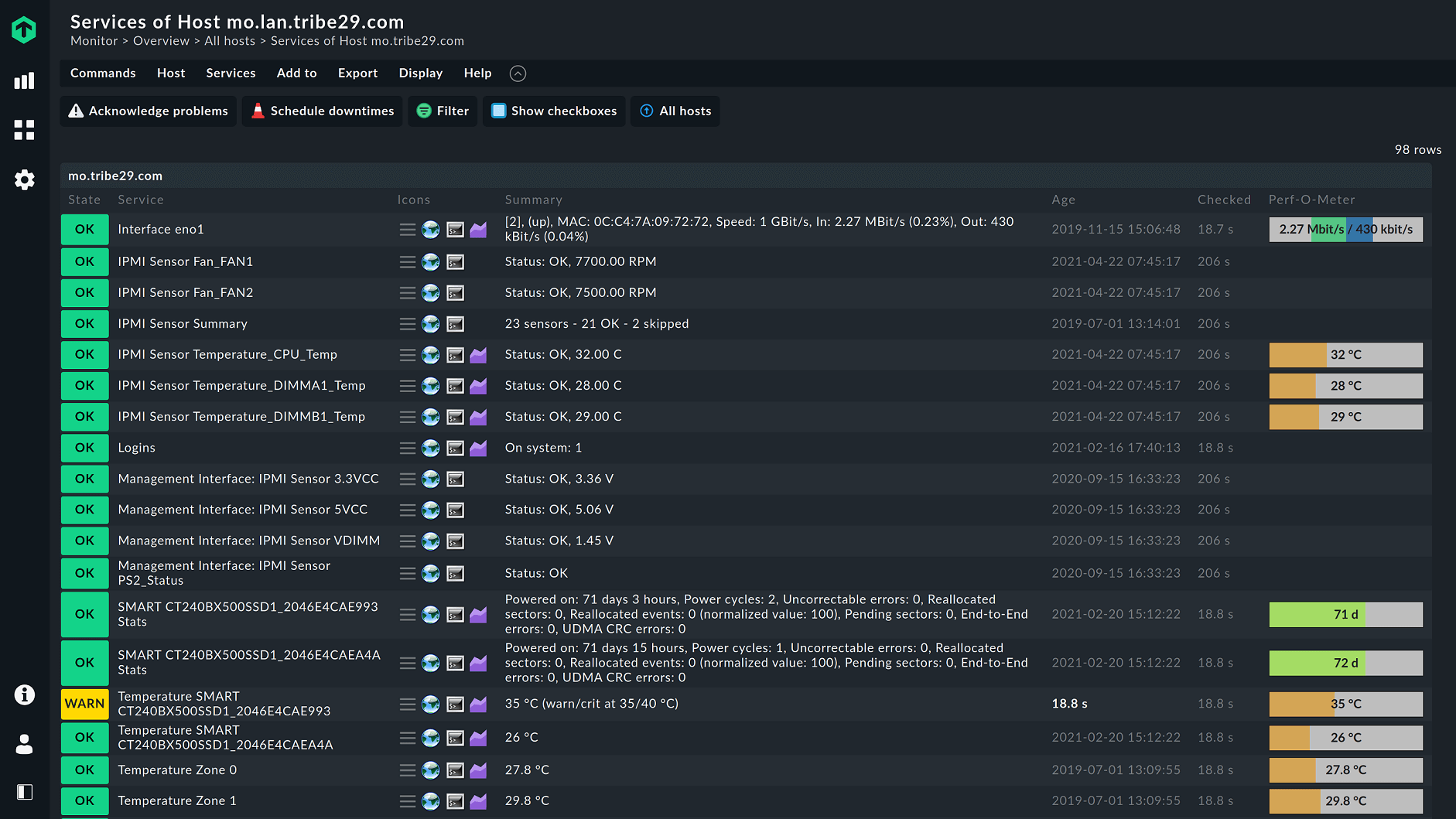Open graph icon for SMART 2046E4CAE993 Stats
The height and width of the screenshot is (819, 1456).
coord(479,615)
